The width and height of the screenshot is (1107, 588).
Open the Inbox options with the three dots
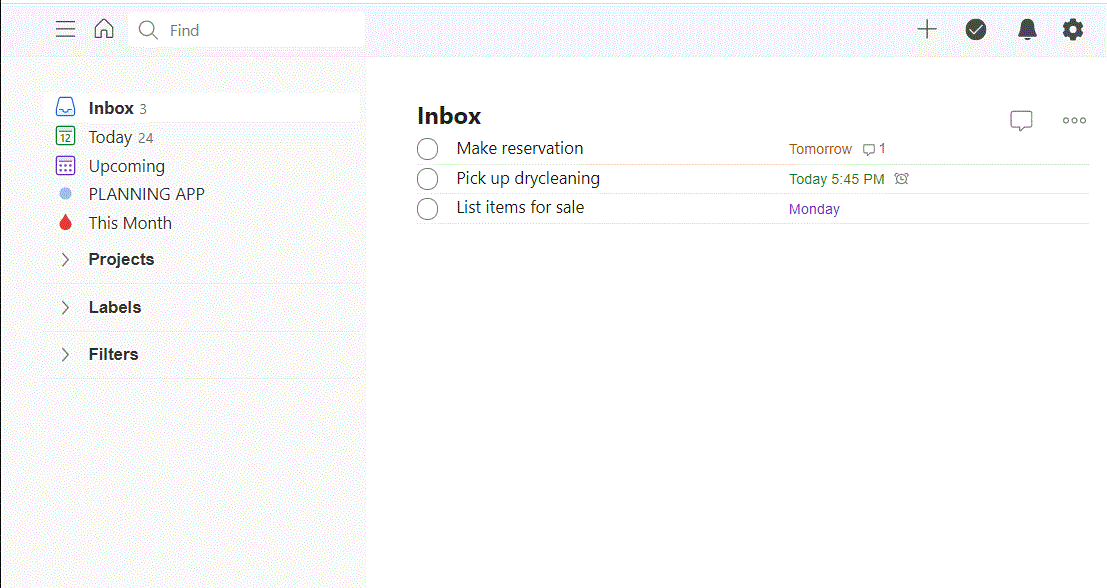click(1073, 120)
